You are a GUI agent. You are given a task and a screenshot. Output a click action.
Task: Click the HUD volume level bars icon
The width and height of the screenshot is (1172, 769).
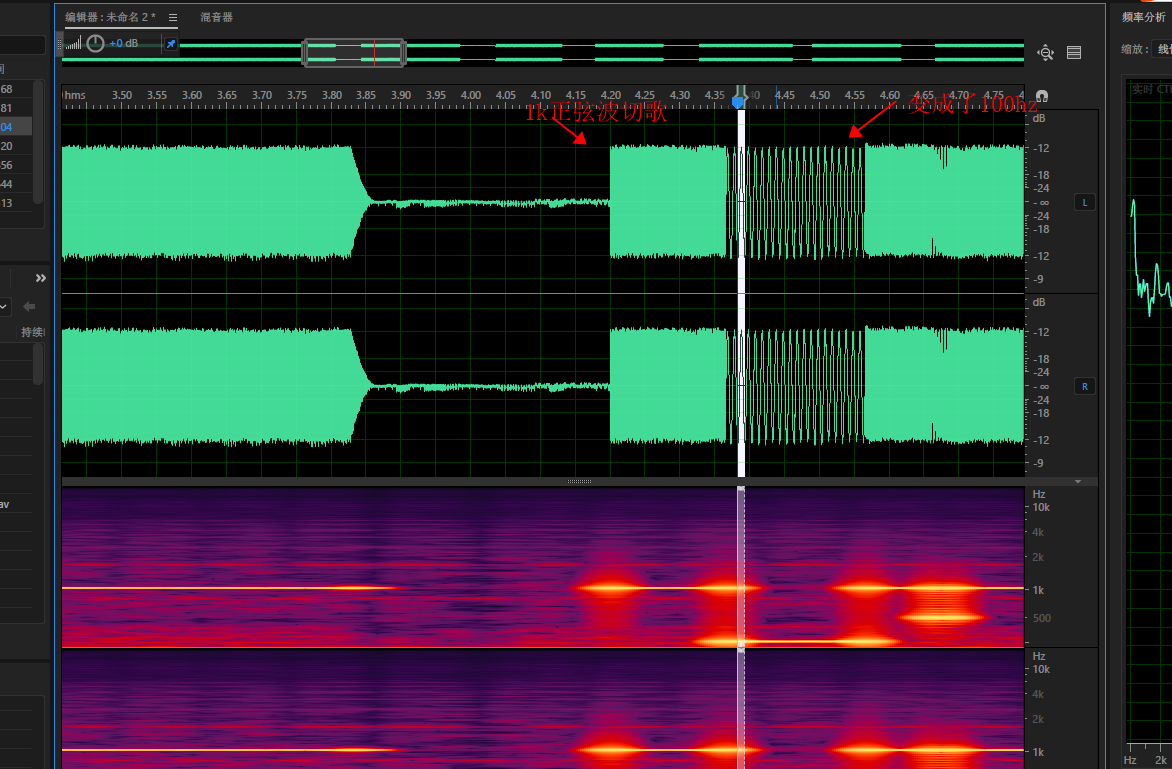pos(73,44)
